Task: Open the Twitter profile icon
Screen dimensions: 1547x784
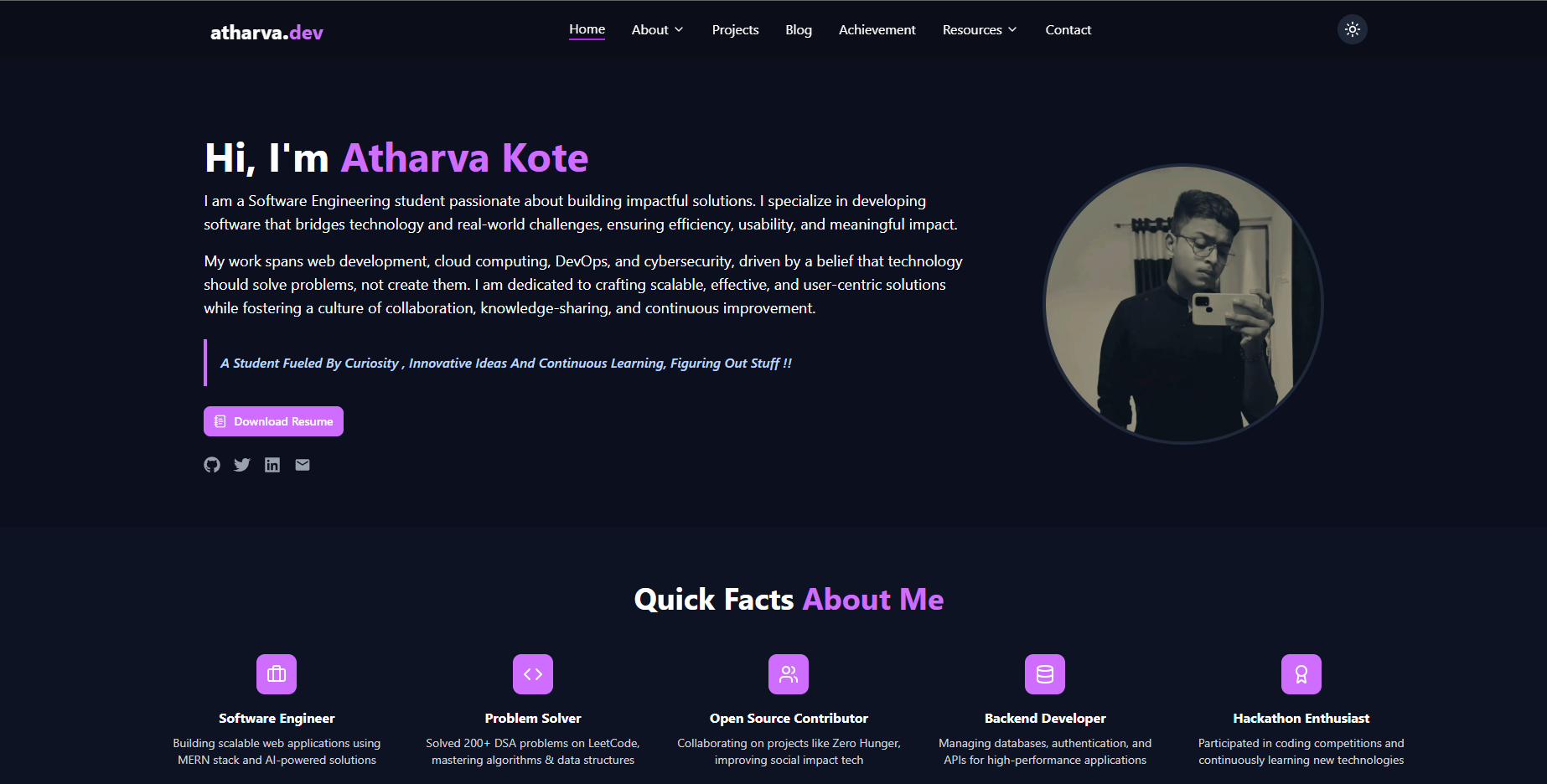Action: coord(242,465)
